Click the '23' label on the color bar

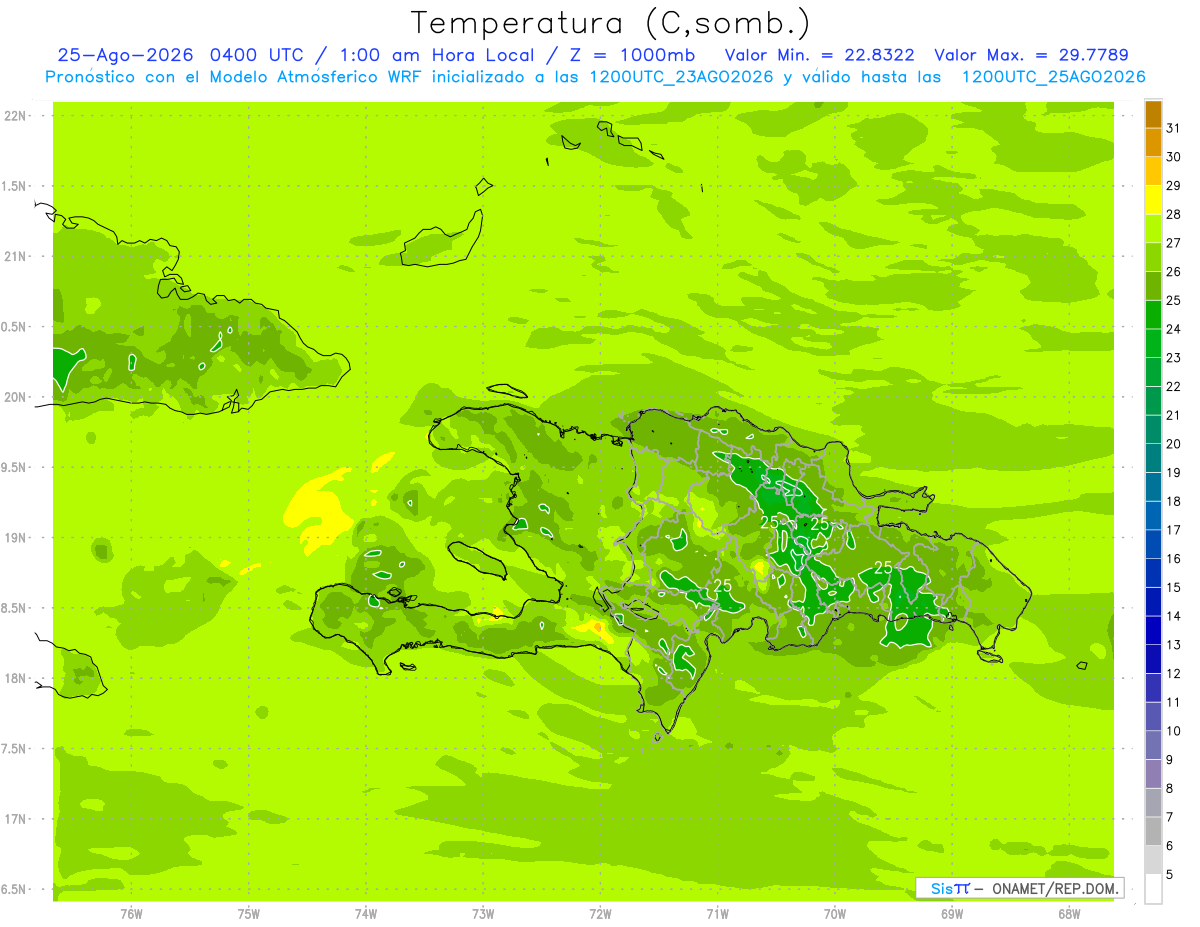(x=1174, y=358)
